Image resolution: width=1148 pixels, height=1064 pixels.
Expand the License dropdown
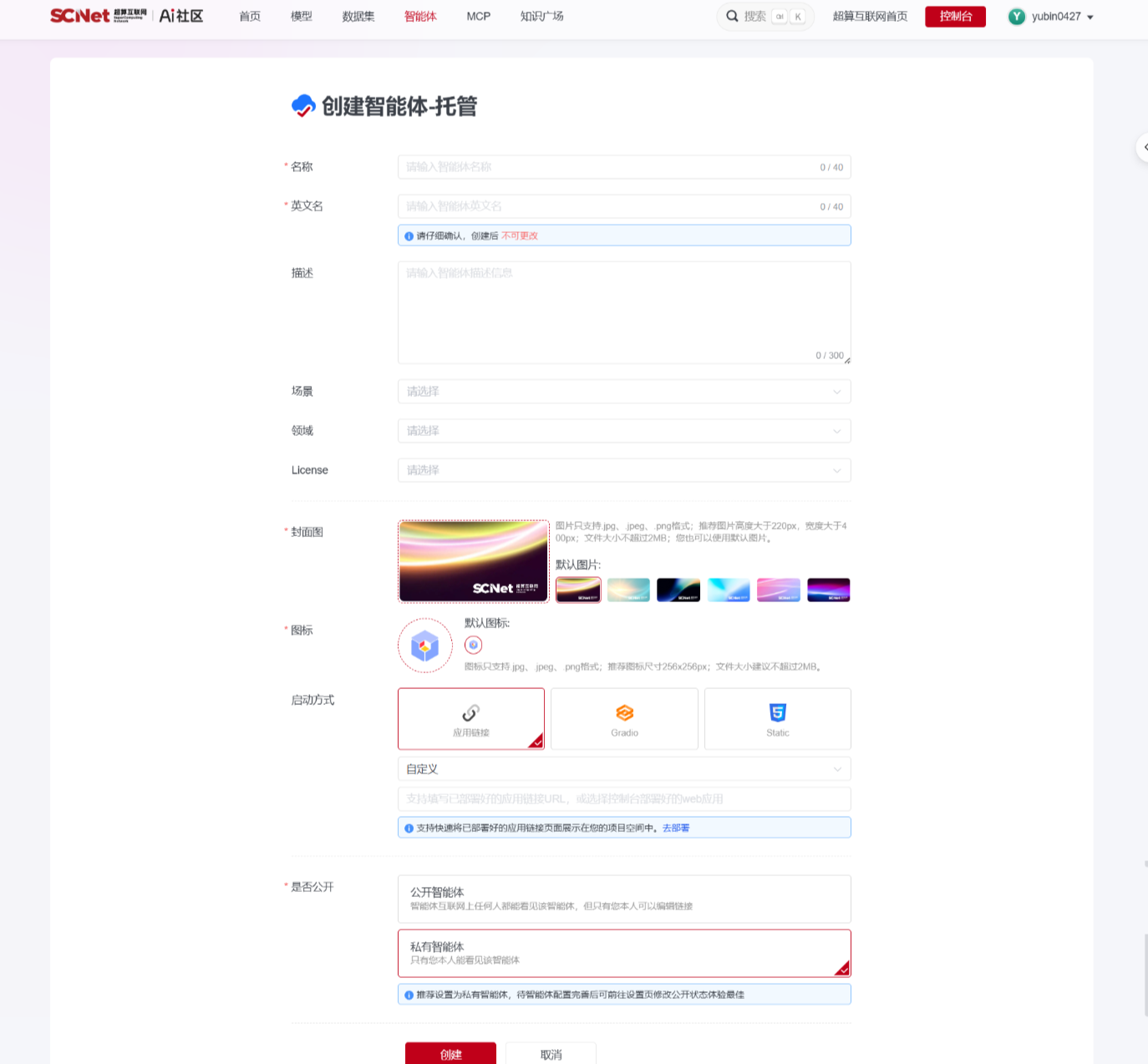pos(624,470)
